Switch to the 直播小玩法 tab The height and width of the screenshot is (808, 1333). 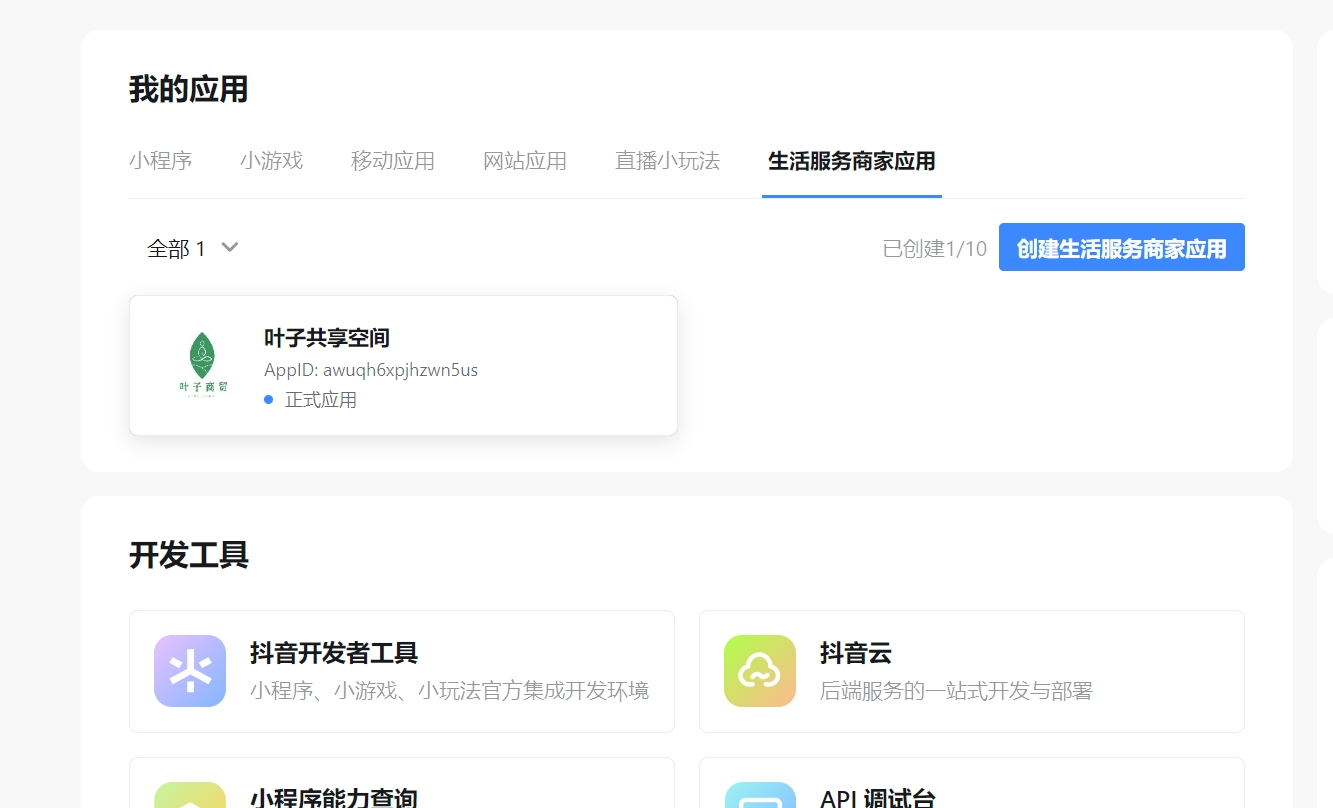pos(667,161)
